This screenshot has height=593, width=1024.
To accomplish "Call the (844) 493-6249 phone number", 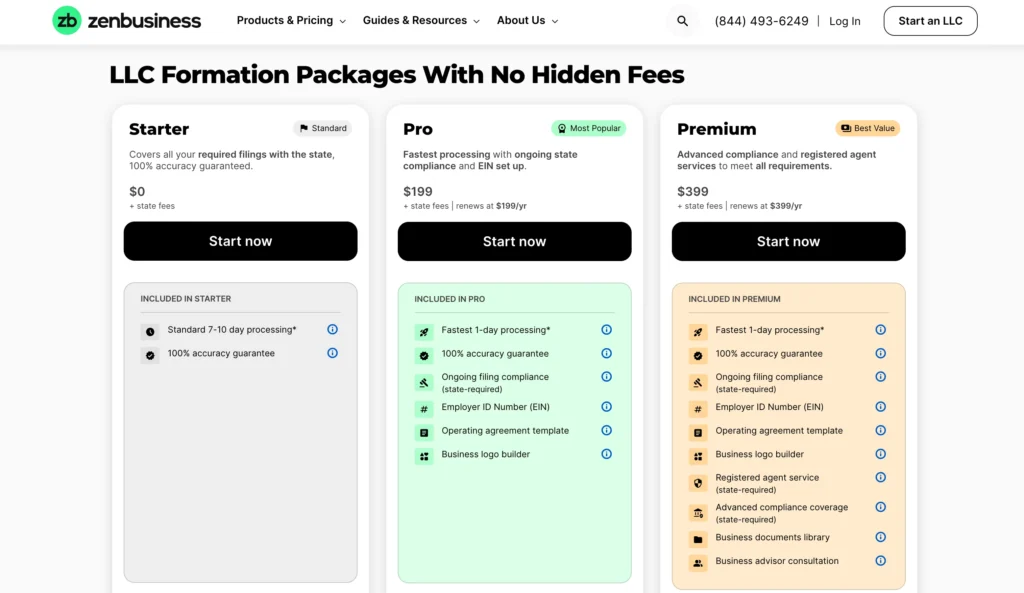I will click(760, 20).
